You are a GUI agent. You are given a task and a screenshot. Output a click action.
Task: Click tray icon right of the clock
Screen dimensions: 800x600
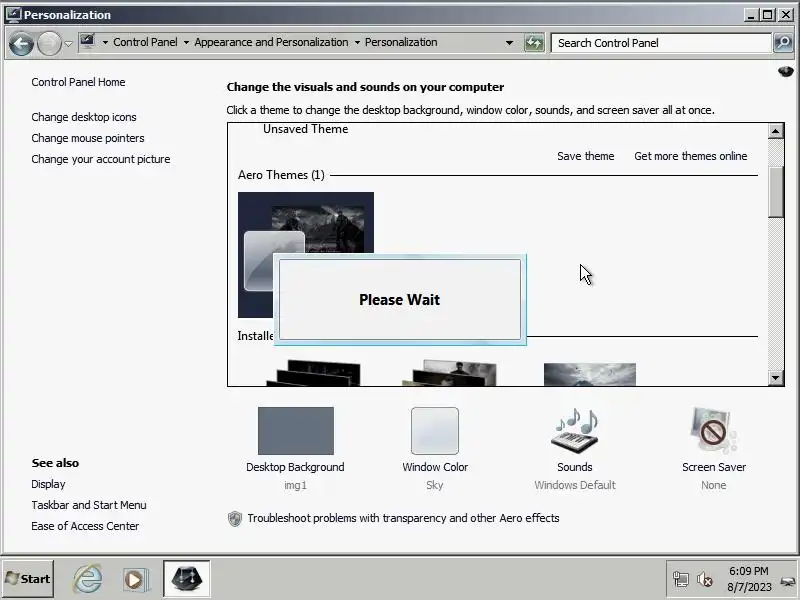point(788,581)
